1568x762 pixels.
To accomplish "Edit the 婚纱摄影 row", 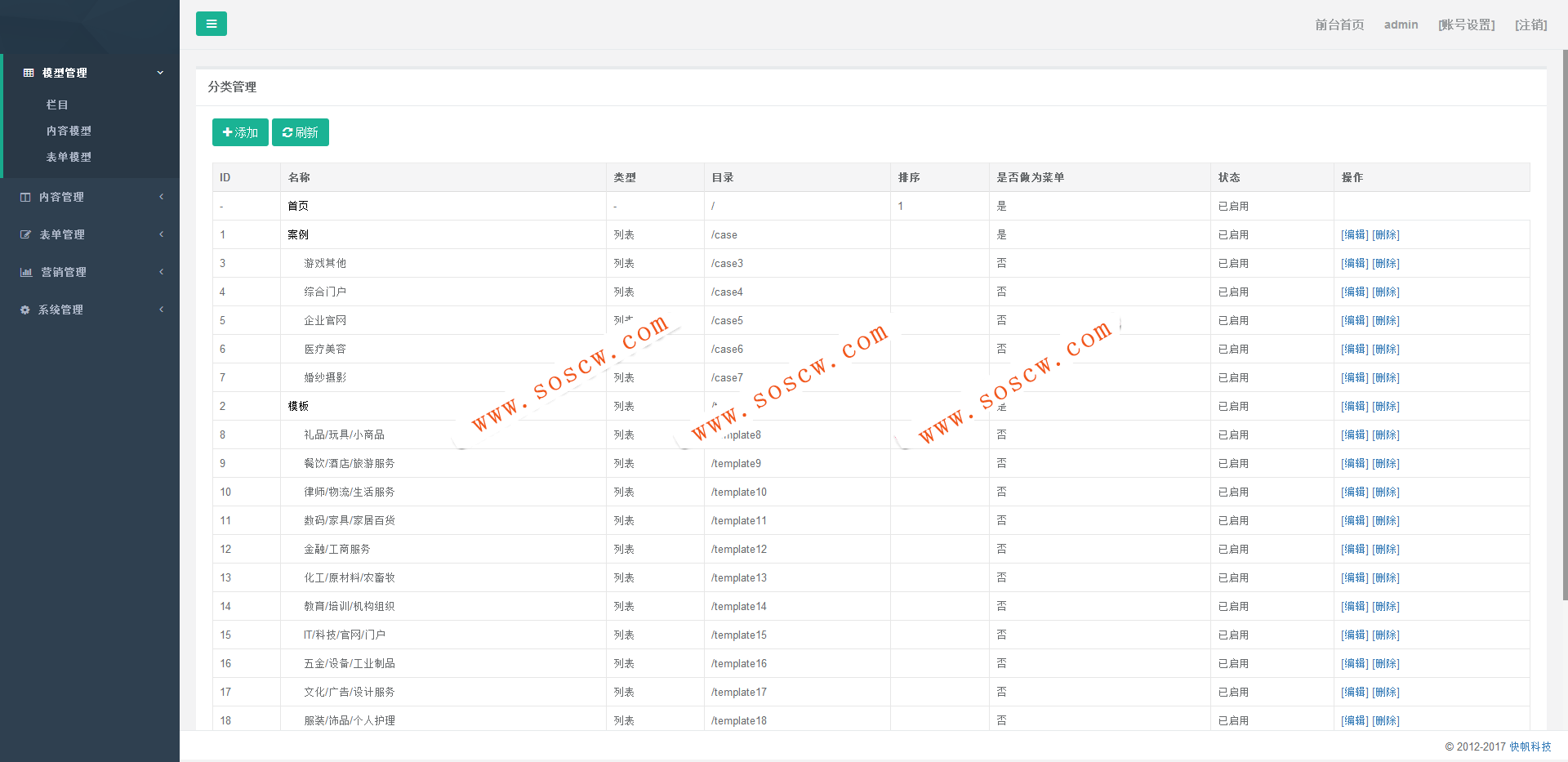I will coord(1355,377).
